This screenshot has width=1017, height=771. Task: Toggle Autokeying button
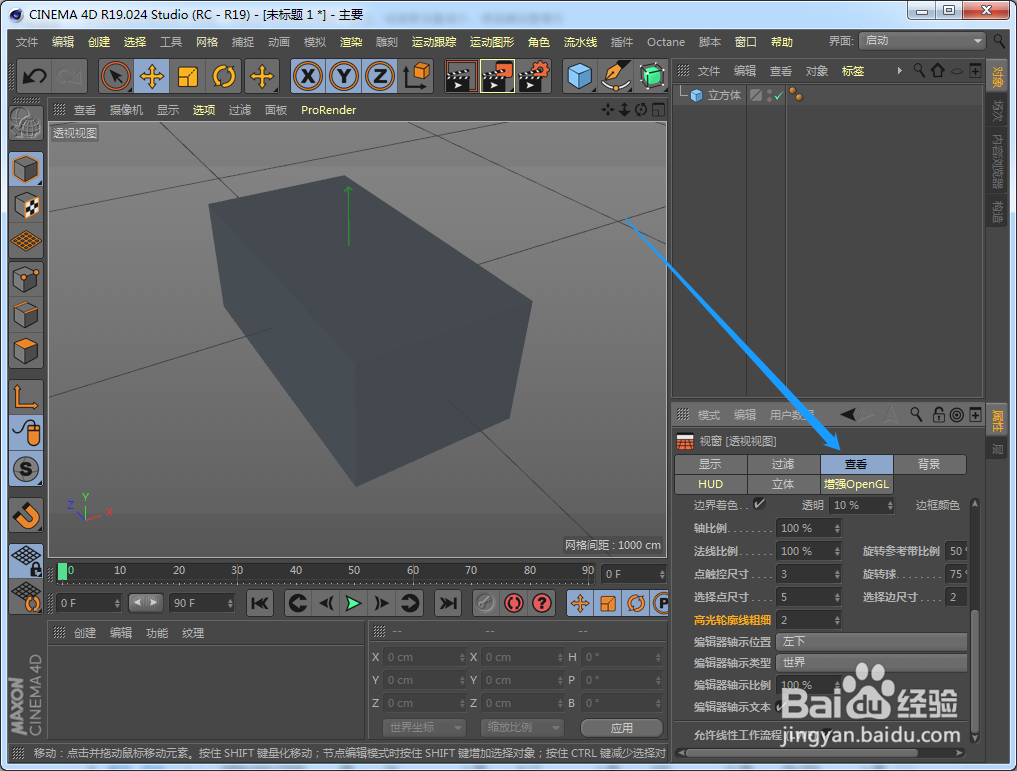(x=514, y=604)
